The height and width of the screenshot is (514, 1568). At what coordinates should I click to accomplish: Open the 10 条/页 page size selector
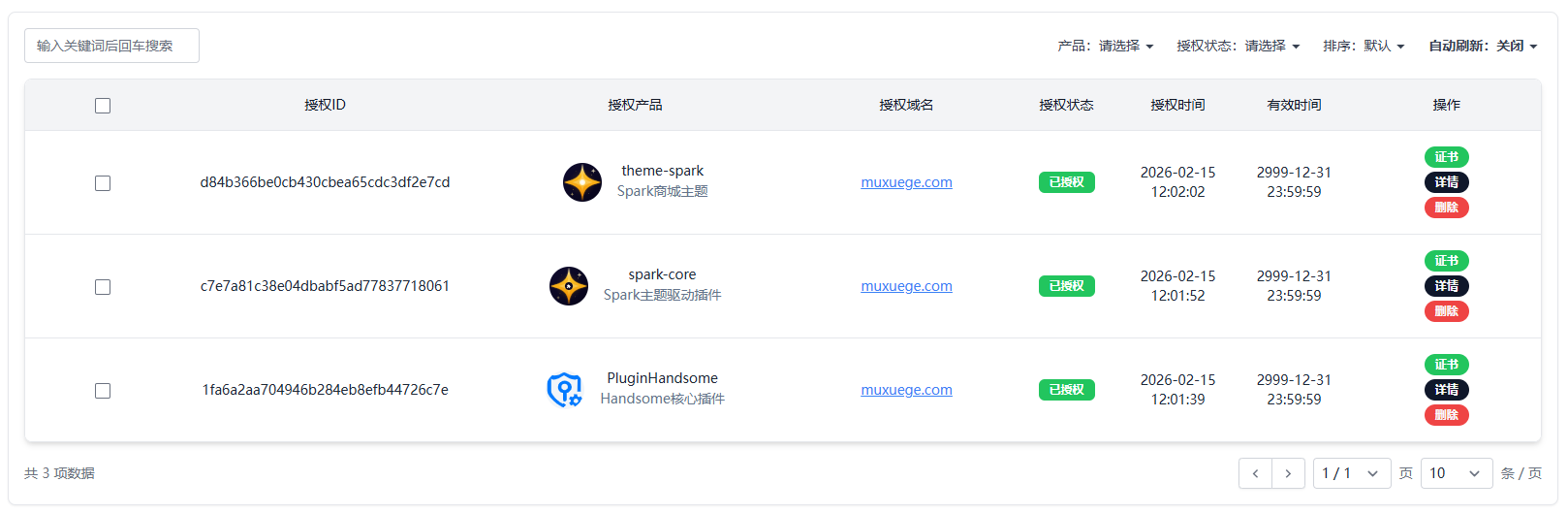point(1456,473)
